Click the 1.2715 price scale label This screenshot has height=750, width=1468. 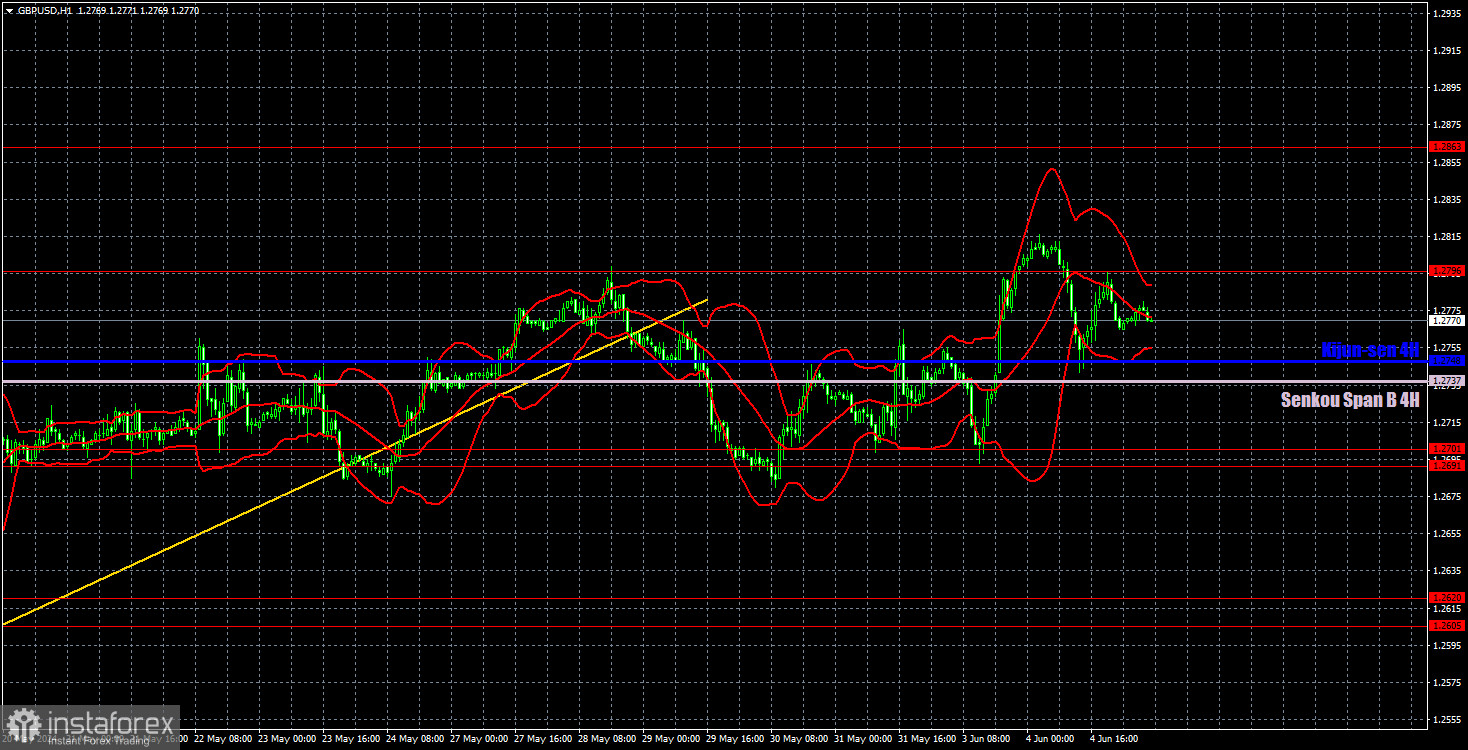coord(1448,422)
